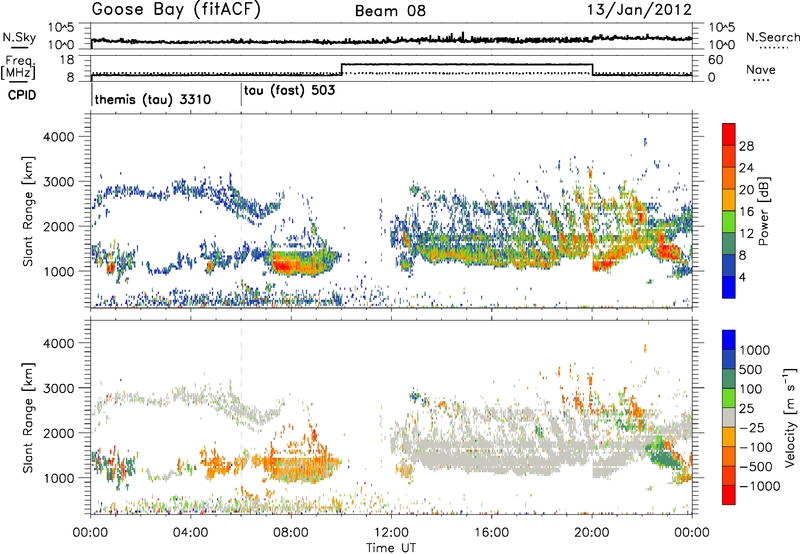Click the '60' Nave axis tick
This screenshot has height=554, width=800.
716,60
